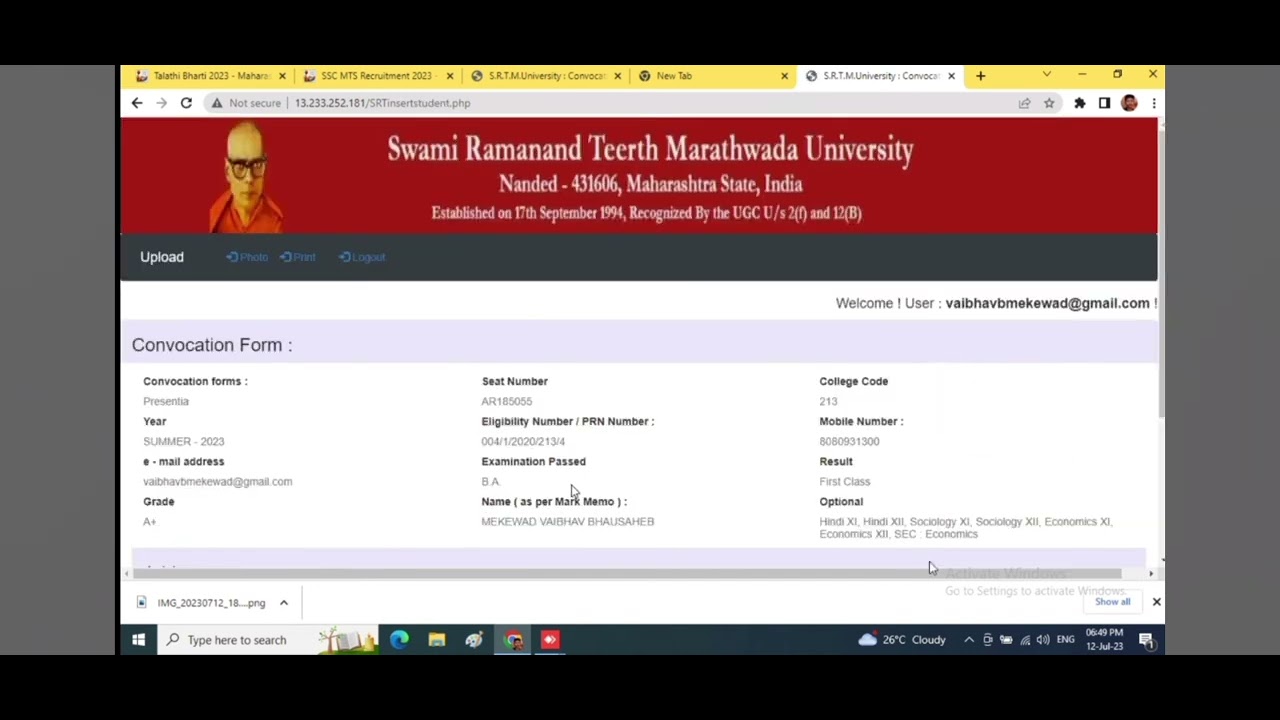
Task: Open the Chrome profile avatar
Action: tap(1129, 103)
